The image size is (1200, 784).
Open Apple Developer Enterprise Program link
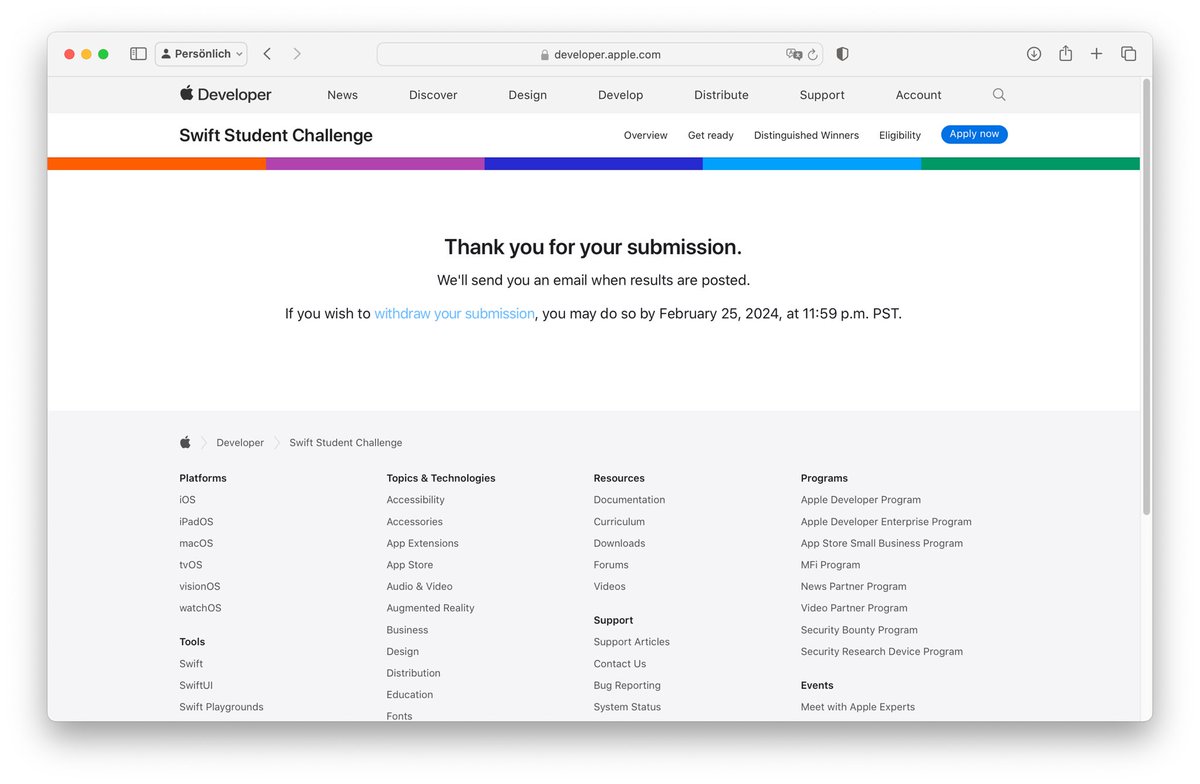coord(886,522)
